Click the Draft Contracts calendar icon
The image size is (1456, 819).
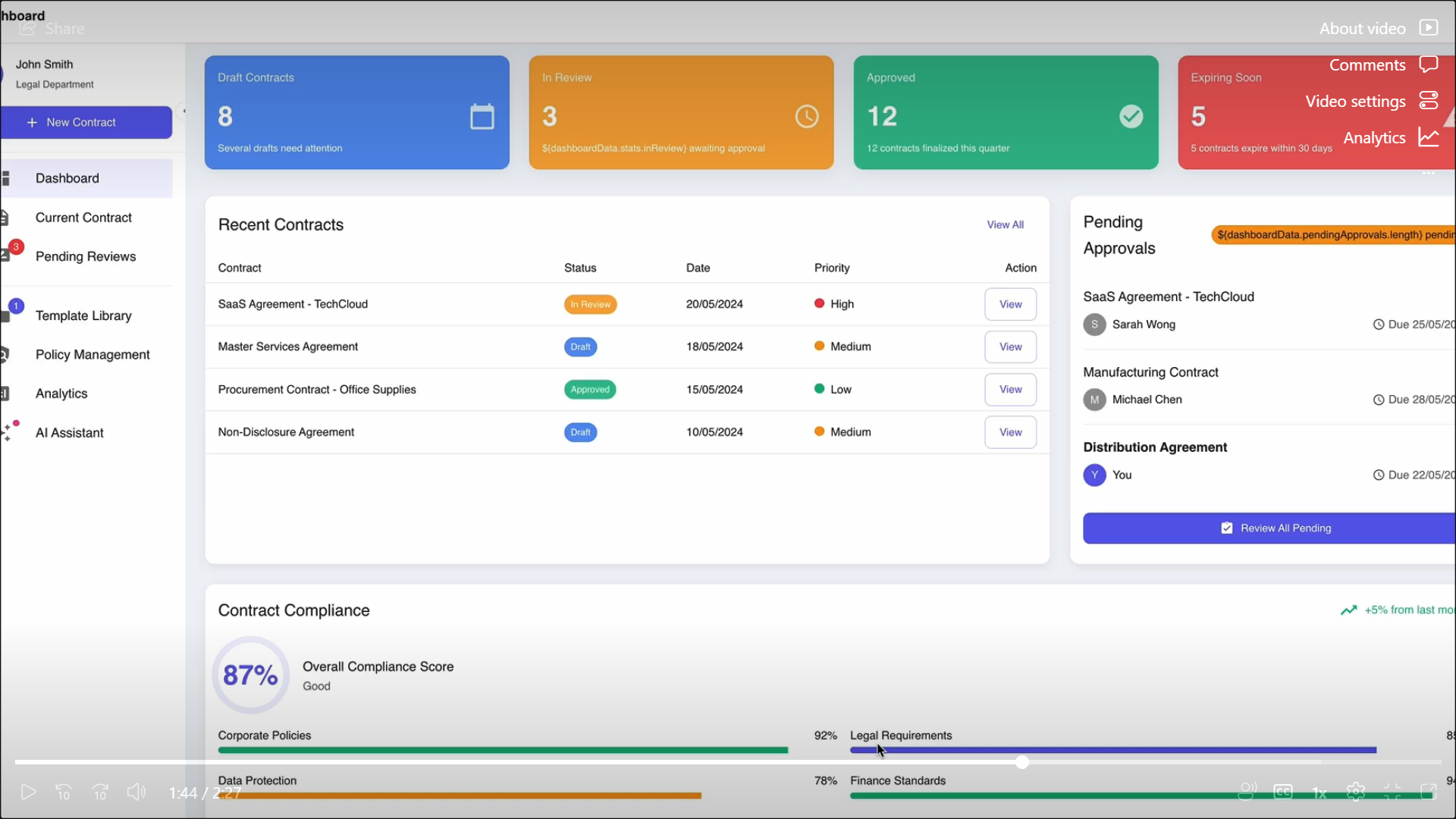[x=482, y=116]
